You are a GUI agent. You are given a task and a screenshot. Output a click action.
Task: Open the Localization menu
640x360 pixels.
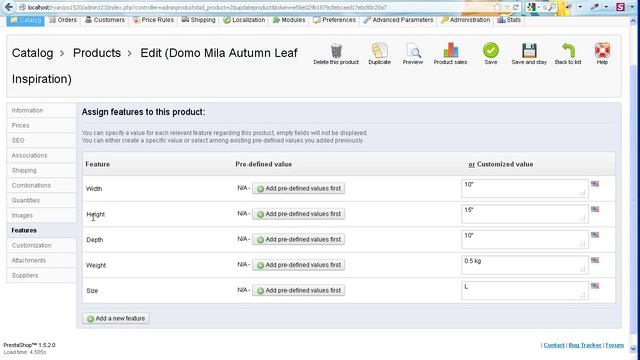pyautogui.click(x=244, y=20)
